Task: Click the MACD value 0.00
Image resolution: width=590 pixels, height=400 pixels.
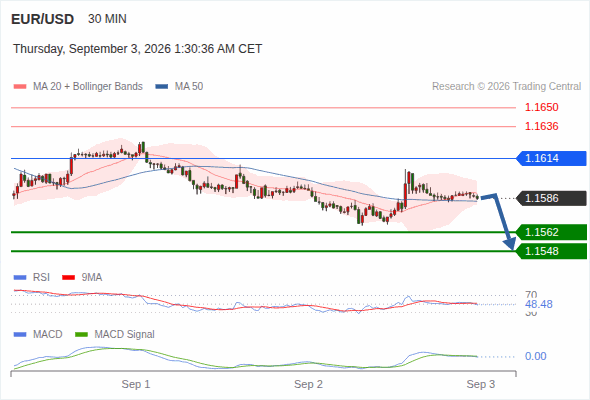Action: coord(535,356)
